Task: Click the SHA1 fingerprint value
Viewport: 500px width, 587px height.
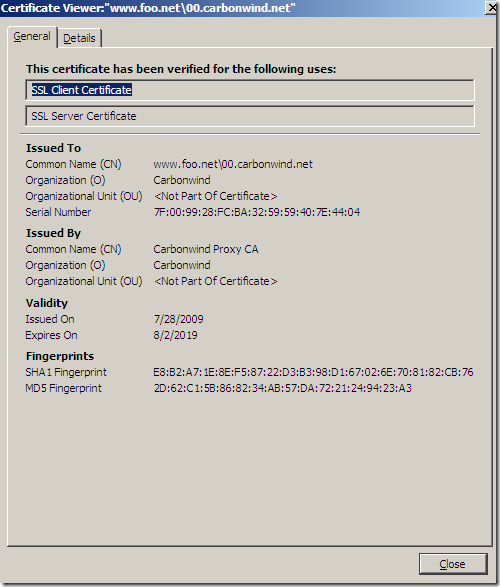Action: point(313,372)
